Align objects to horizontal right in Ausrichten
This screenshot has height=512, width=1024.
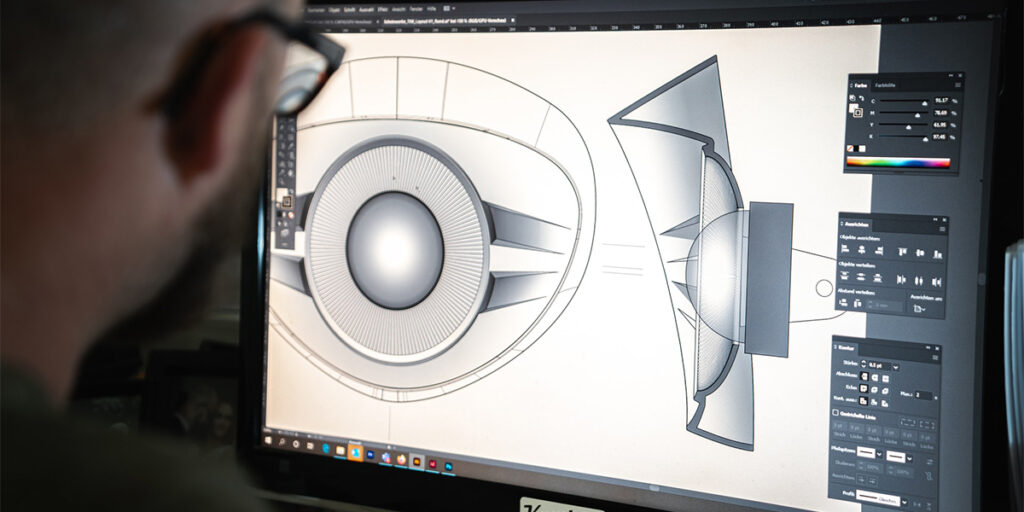[x=879, y=251]
